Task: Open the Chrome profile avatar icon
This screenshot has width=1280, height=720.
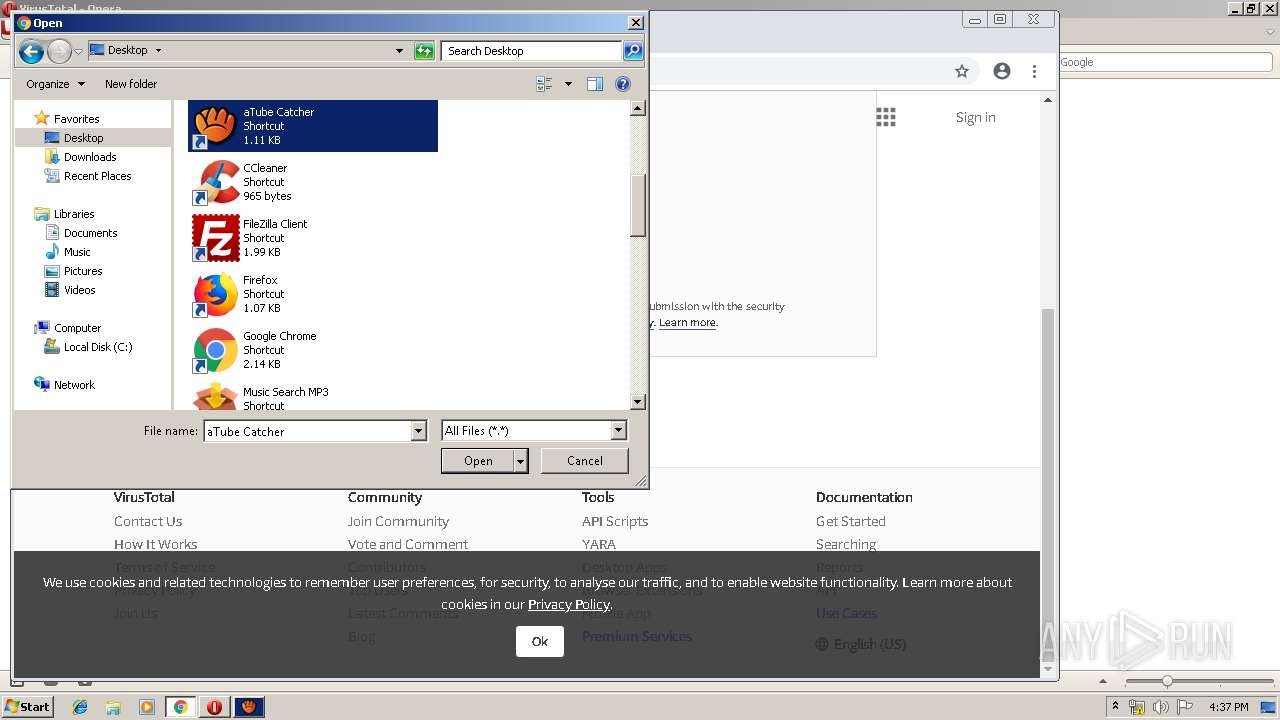Action: 1002,71
